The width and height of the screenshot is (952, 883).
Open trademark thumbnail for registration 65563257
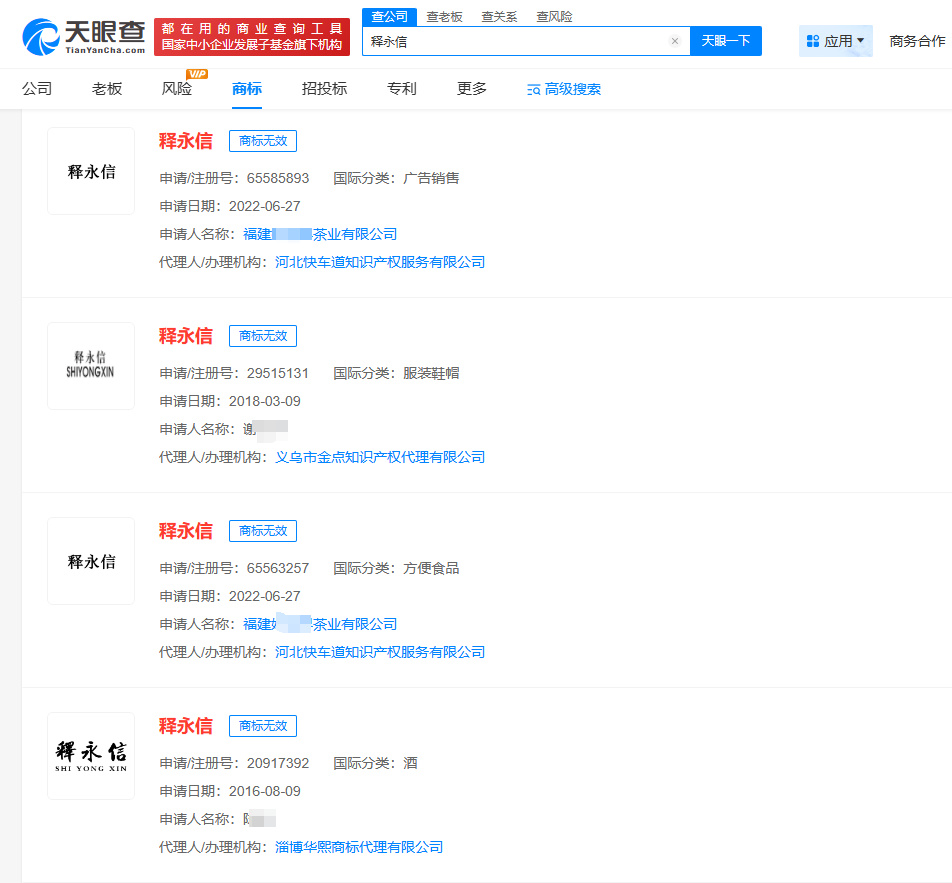tap(91, 561)
